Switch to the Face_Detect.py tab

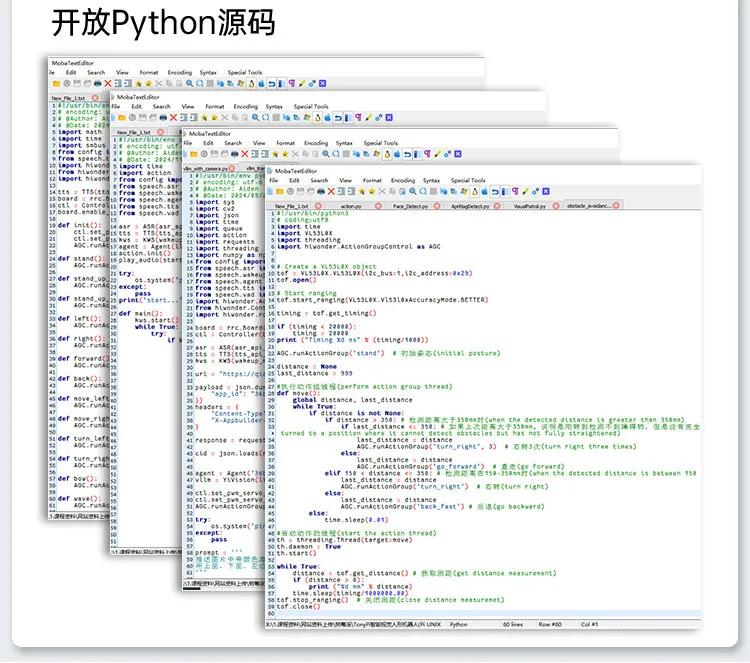pyautogui.click(x=410, y=206)
